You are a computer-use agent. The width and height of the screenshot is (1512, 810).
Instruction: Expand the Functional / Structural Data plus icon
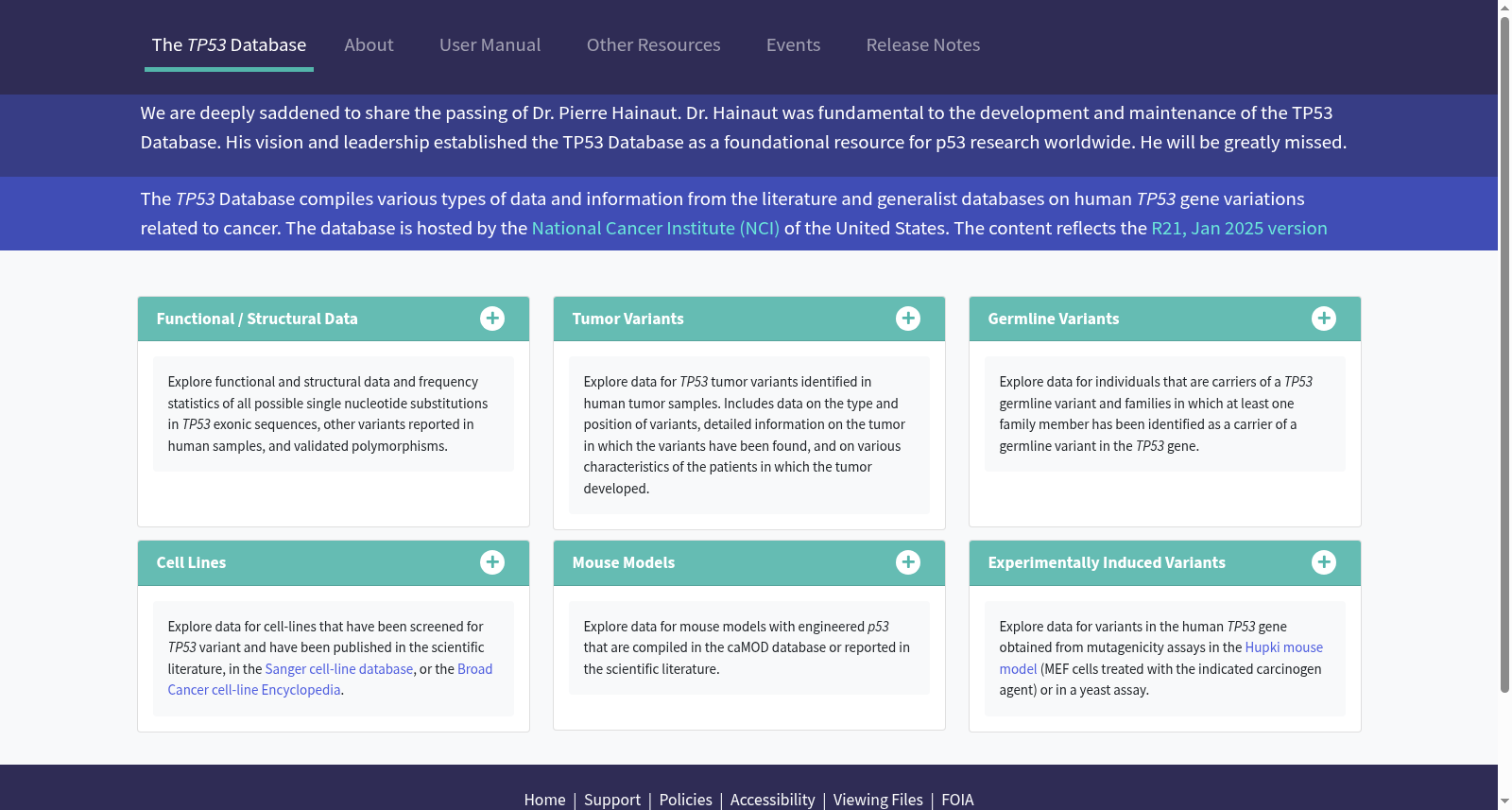492,319
